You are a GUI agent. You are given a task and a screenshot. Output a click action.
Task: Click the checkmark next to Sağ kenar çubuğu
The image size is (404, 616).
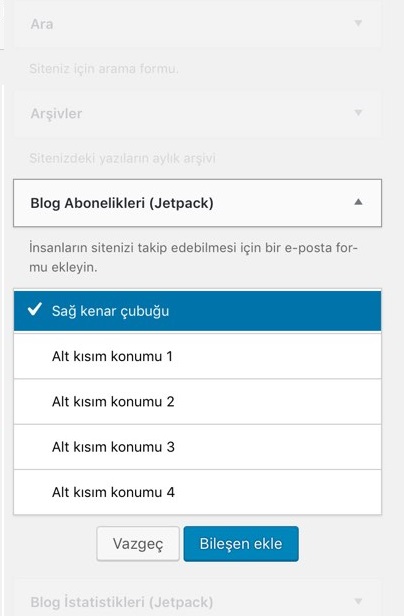coord(35,310)
